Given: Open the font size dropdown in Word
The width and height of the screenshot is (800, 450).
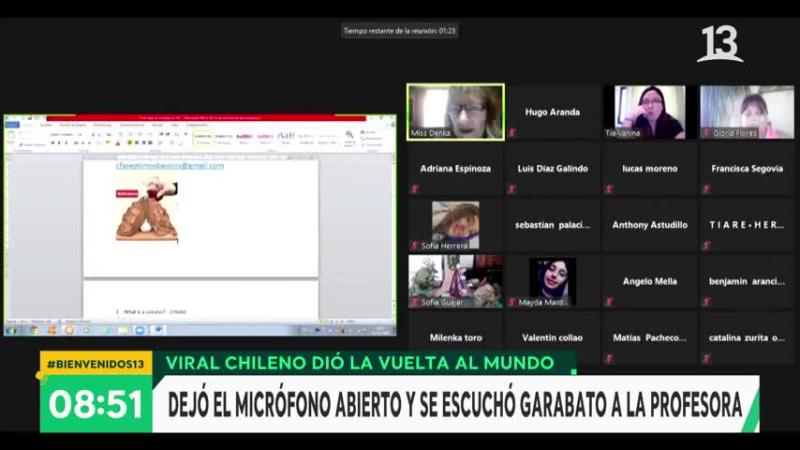Looking at the screenshot, I should coord(82,134).
